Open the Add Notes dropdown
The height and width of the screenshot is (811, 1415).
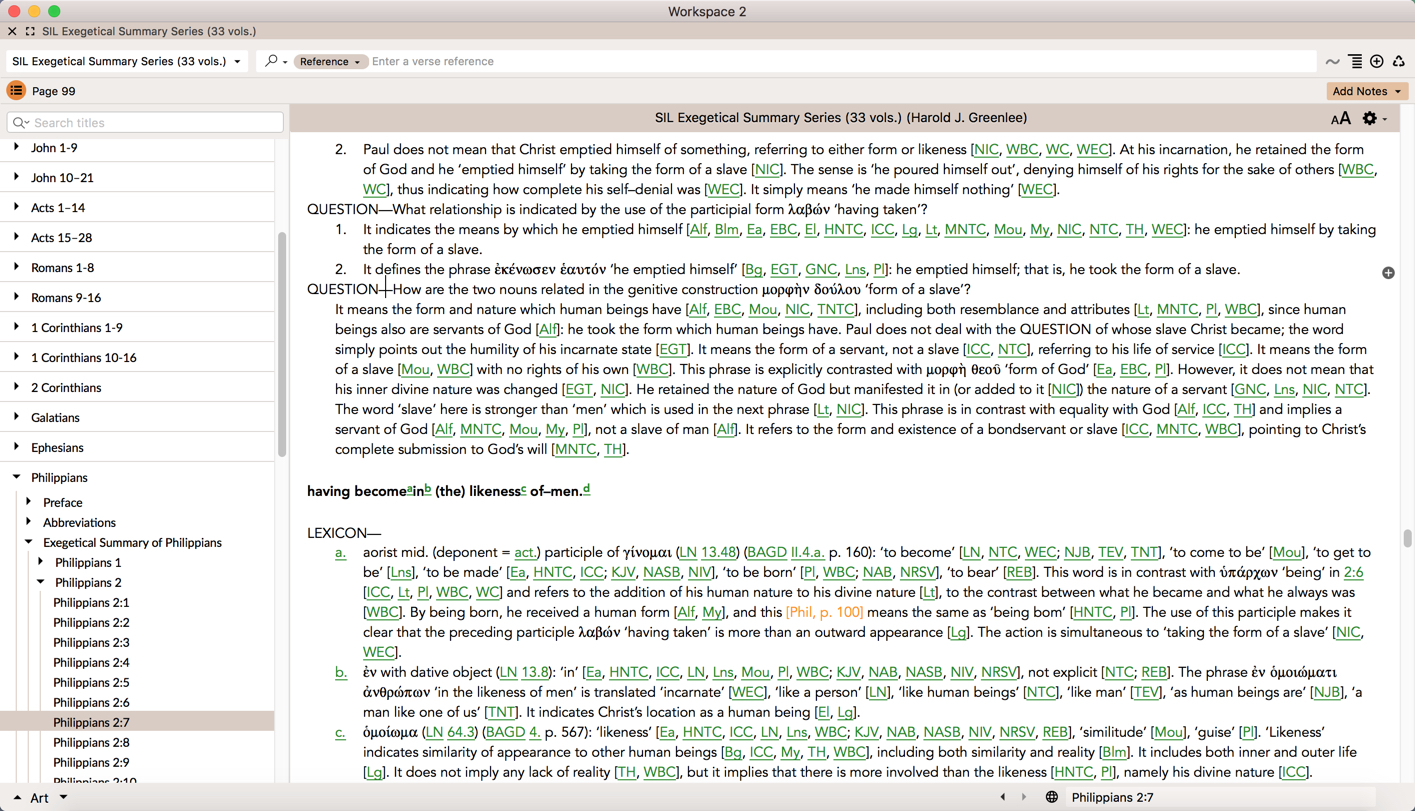click(x=1367, y=91)
